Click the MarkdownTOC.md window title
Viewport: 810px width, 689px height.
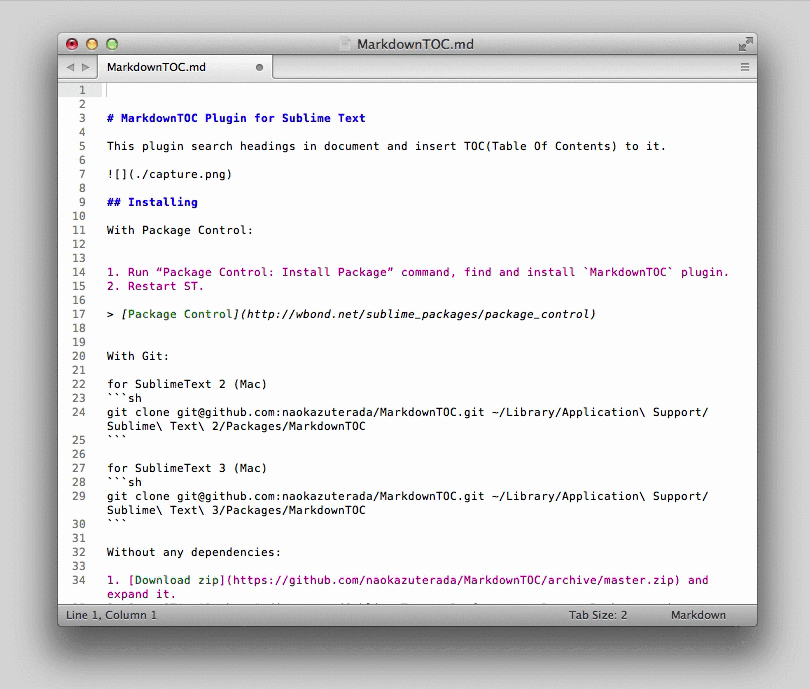tap(415, 44)
